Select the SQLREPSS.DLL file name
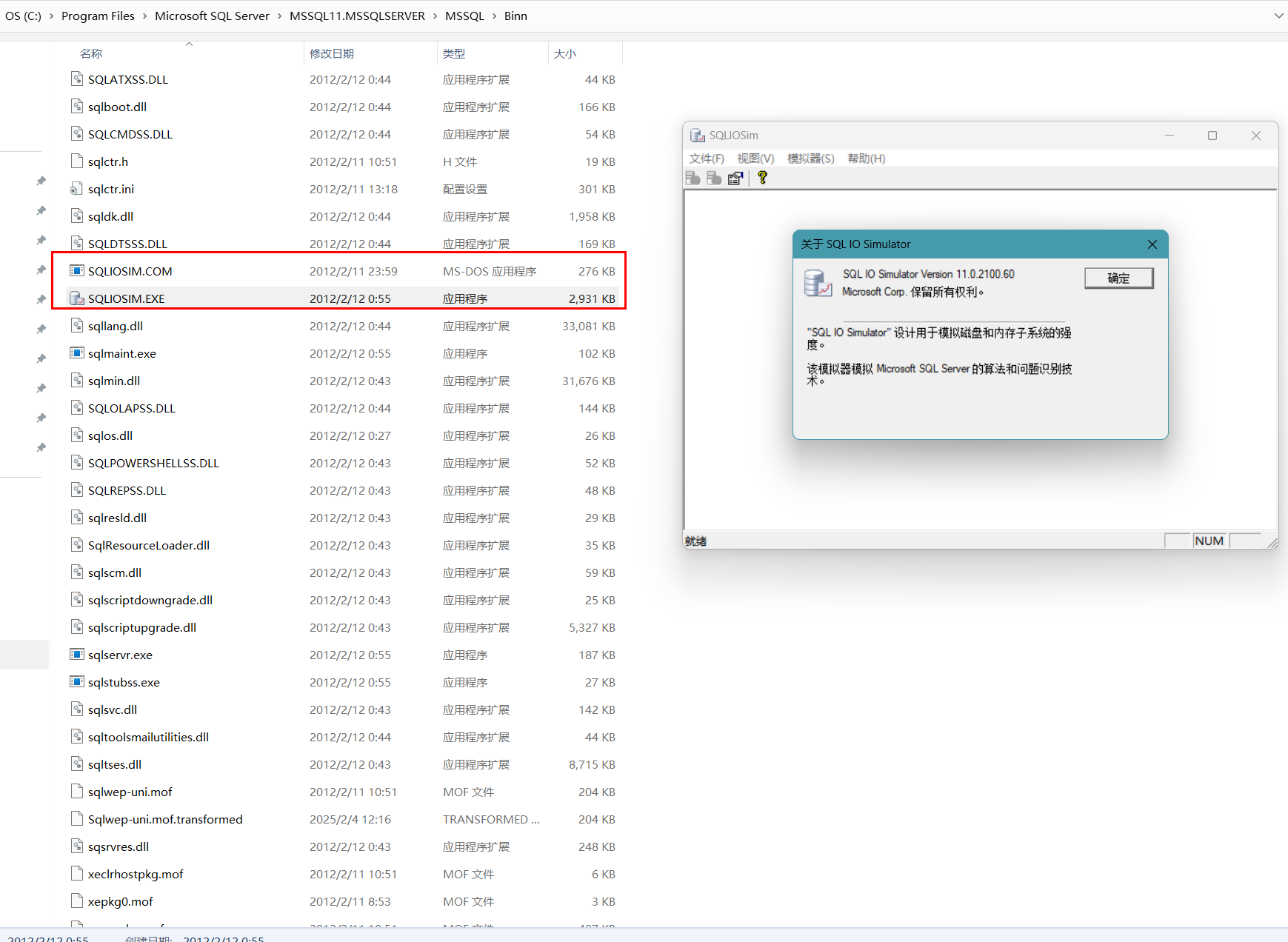Screen dimensions: 1288x942 coord(127,490)
